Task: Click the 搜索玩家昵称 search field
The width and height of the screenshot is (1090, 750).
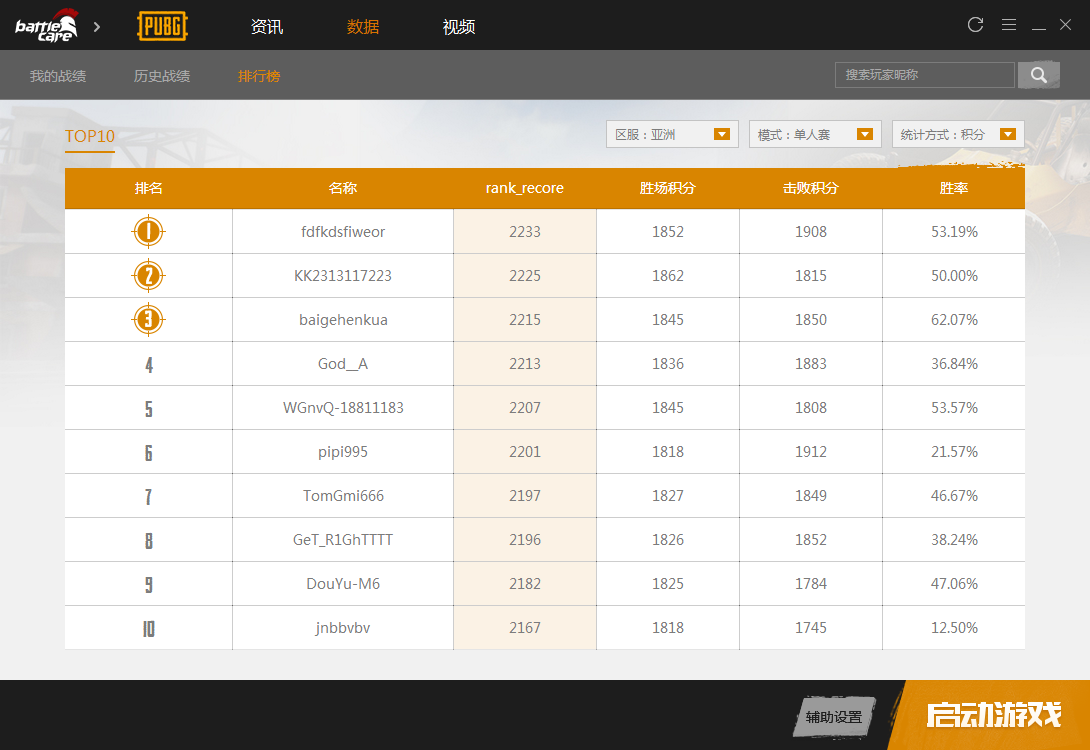Action: [925, 74]
